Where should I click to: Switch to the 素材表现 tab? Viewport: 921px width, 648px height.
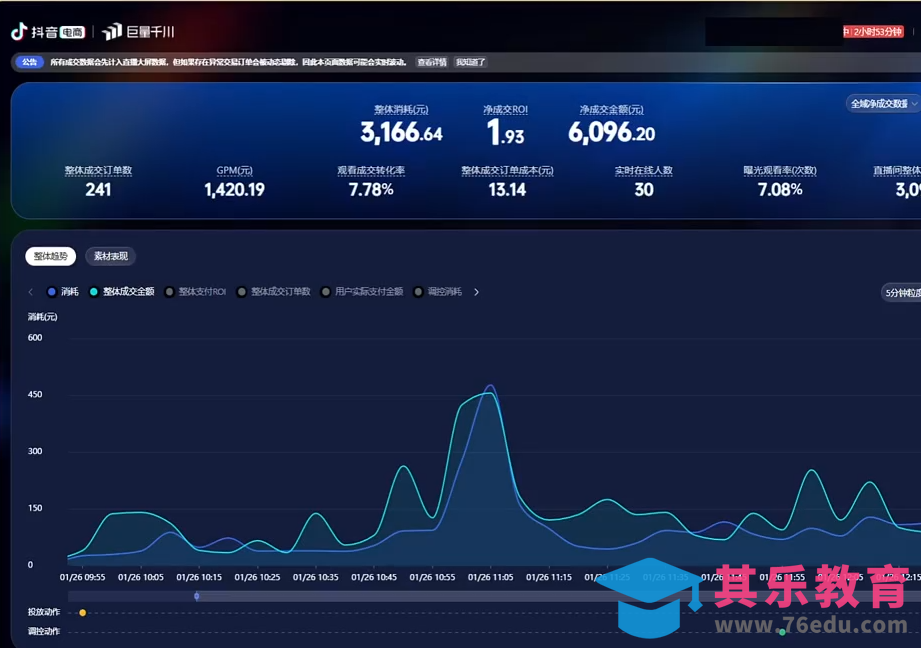[110, 256]
